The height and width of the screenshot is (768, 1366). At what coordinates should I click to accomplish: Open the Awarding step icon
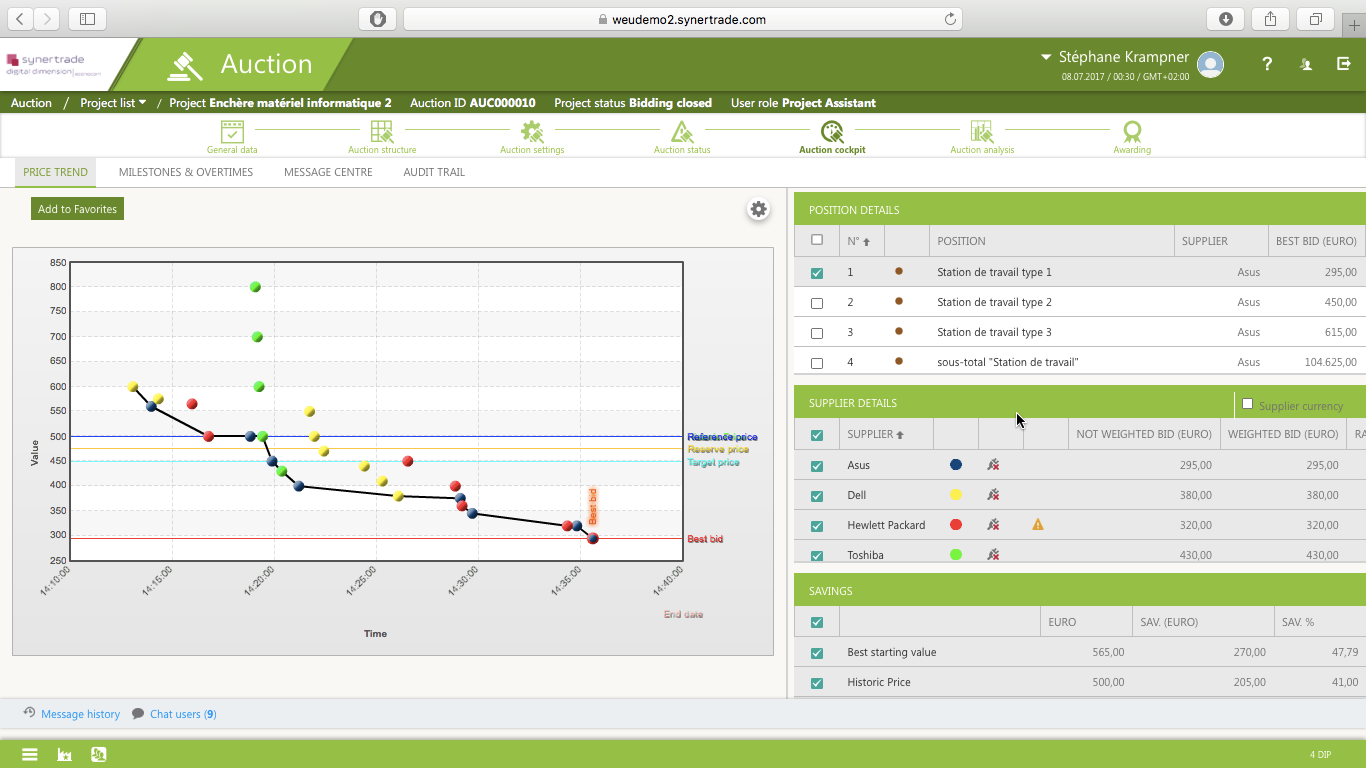(x=1131, y=130)
